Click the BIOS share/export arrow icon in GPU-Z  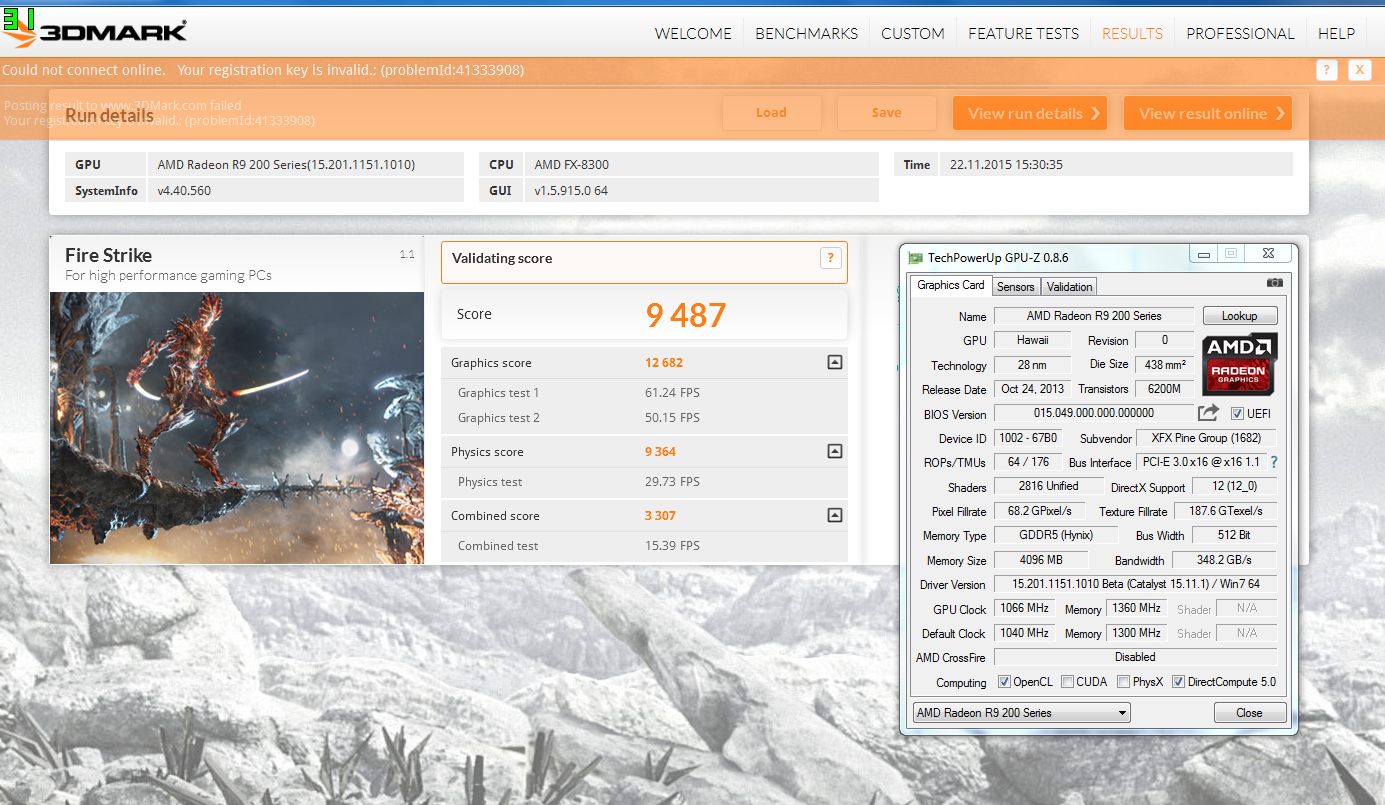click(x=1208, y=413)
